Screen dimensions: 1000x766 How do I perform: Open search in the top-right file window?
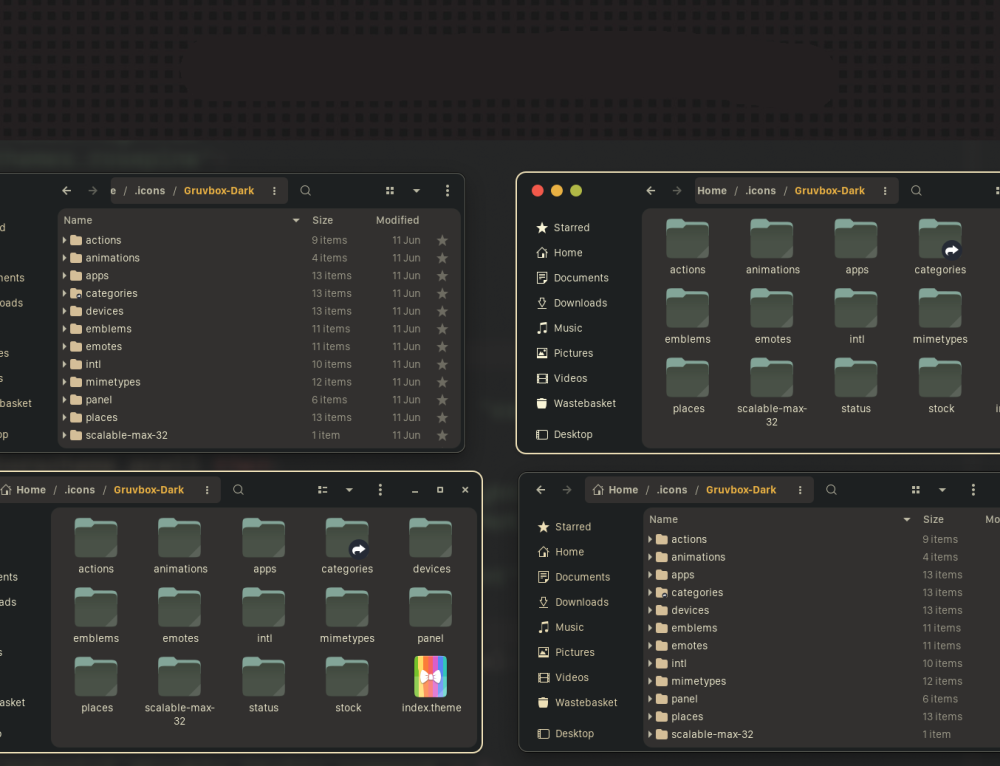pyautogui.click(x=916, y=190)
